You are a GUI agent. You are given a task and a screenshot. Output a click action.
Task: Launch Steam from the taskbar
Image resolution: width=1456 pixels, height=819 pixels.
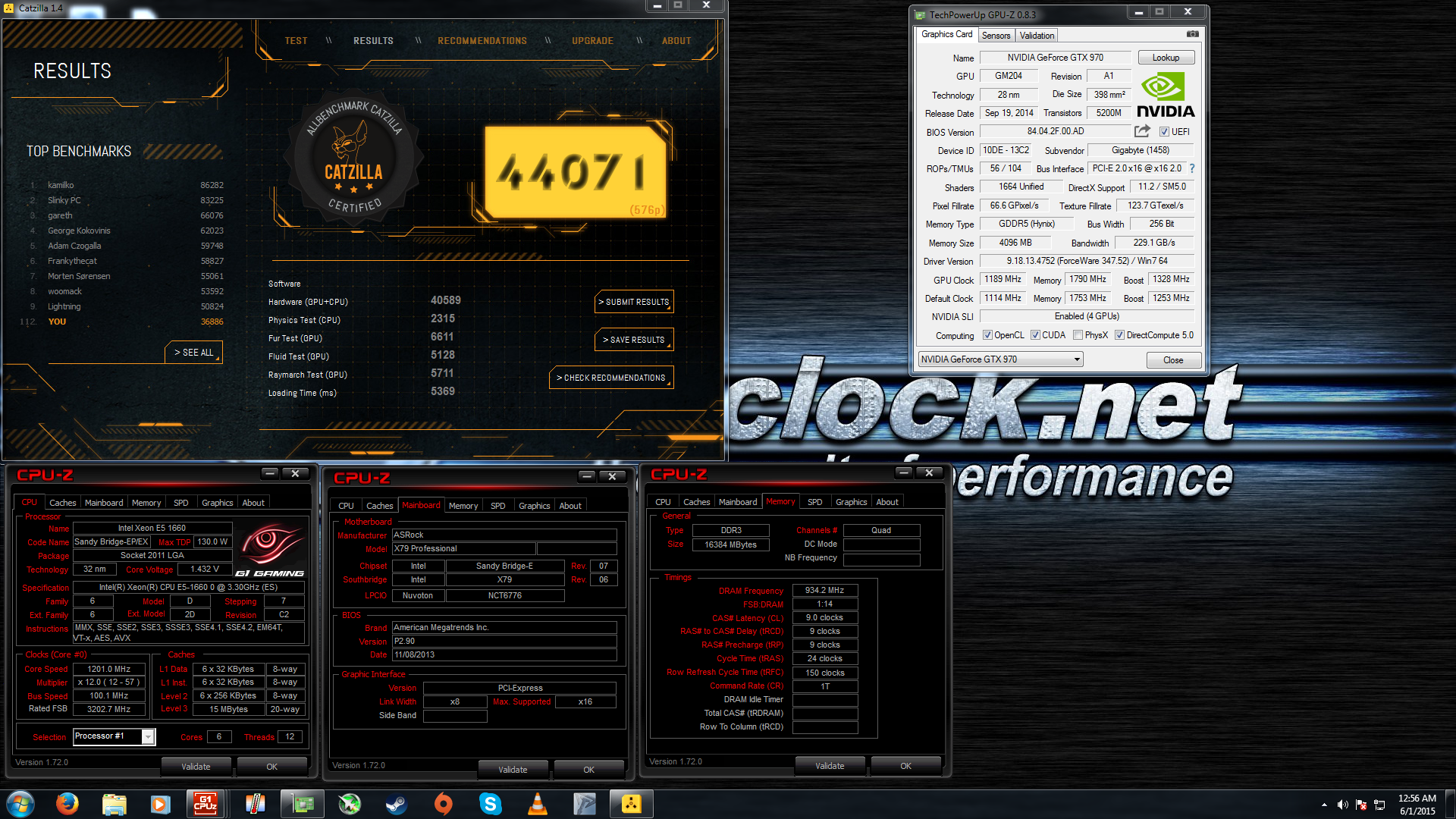(x=396, y=804)
